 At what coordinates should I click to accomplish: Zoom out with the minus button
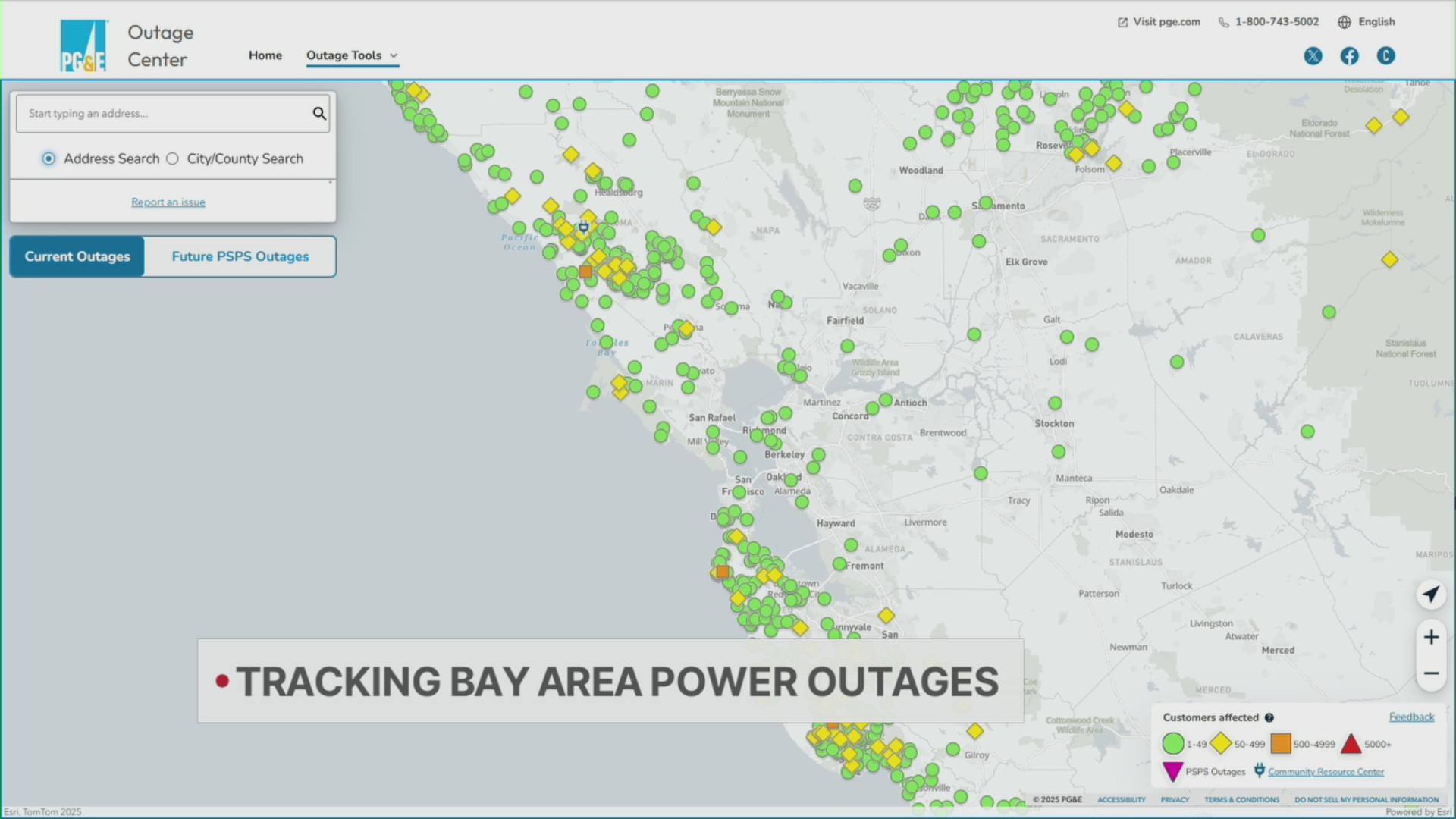pyautogui.click(x=1431, y=673)
